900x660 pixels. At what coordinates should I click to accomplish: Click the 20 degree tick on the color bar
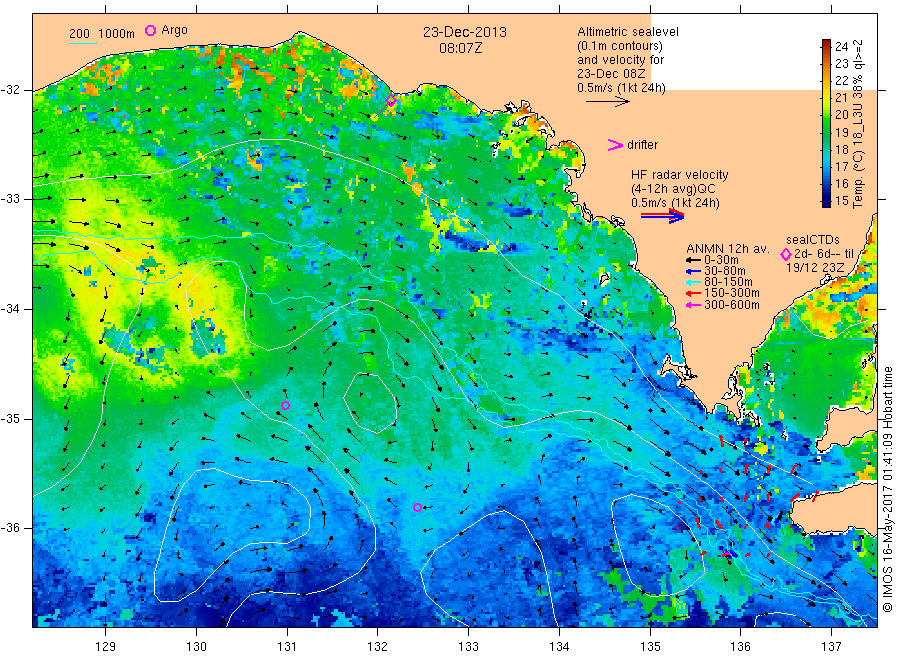pos(841,115)
